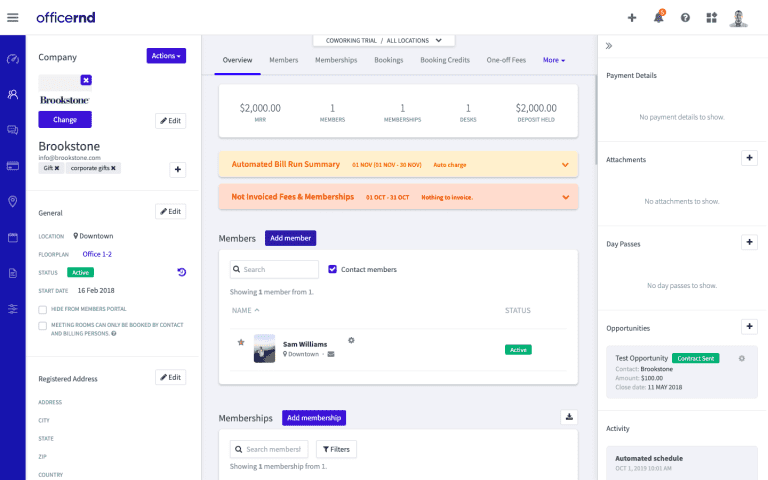
Task: Open the dashboard speedometer sidebar icon
Action: pyautogui.click(x=13, y=59)
